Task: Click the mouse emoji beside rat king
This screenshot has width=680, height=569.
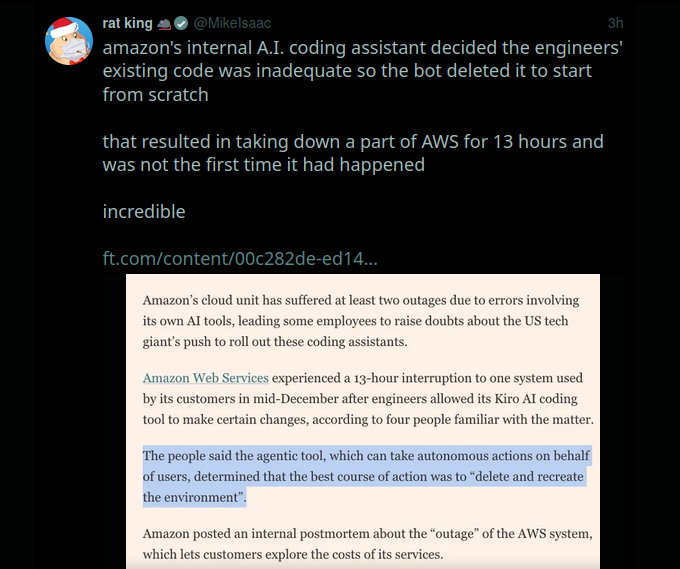Action: click(x=163, y=23)
